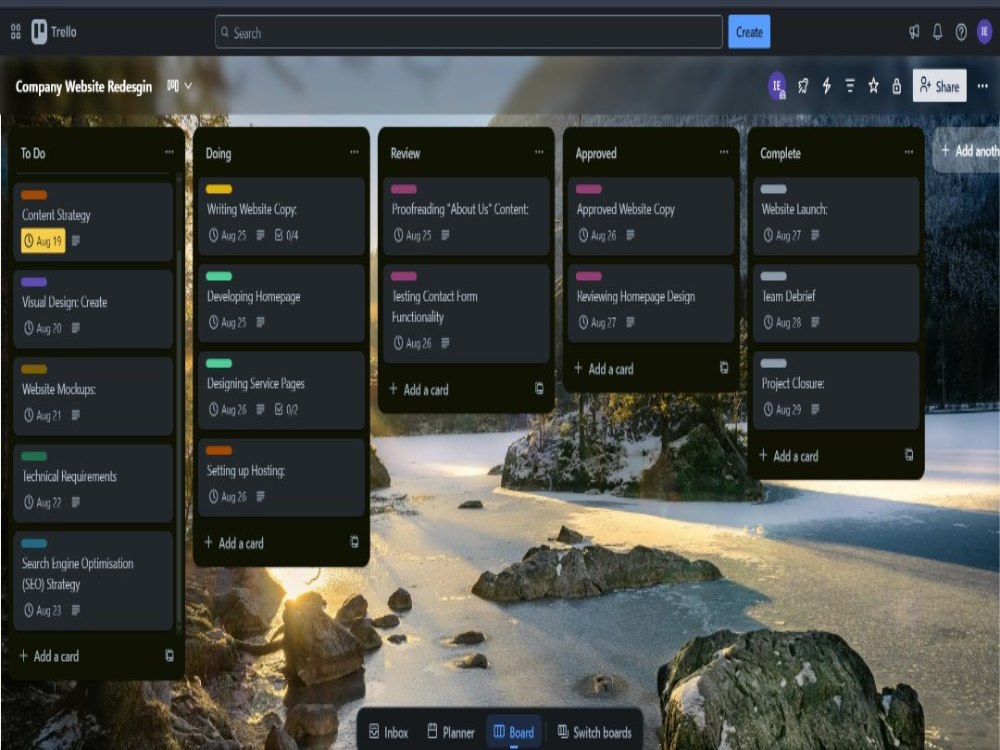Image resolution: width=1000 pixels, height=750 pixels.
Task: Click the yellow label on Writing Website Copy
Action: (x=219, y=189)
